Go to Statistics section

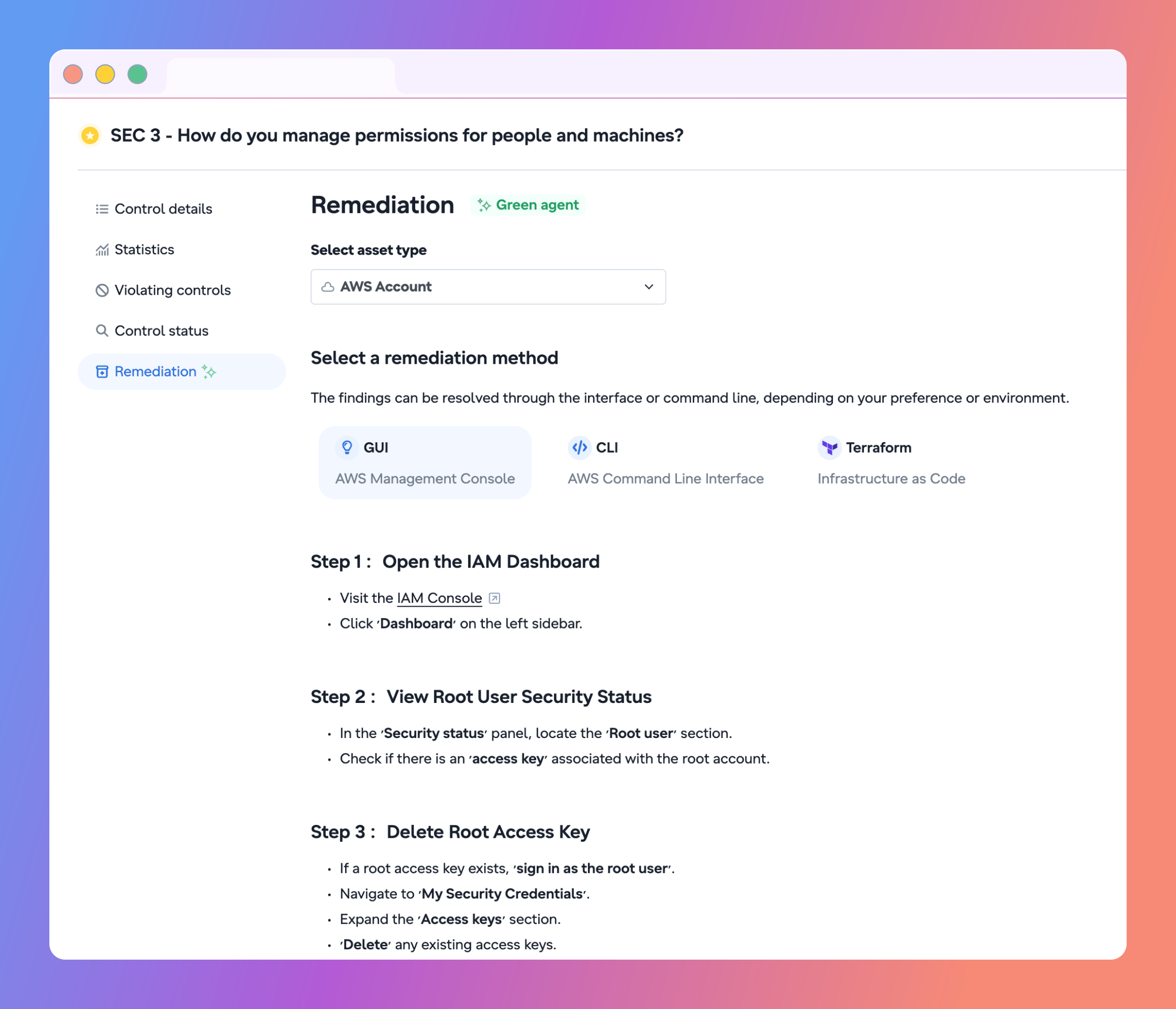click(182, 250)
